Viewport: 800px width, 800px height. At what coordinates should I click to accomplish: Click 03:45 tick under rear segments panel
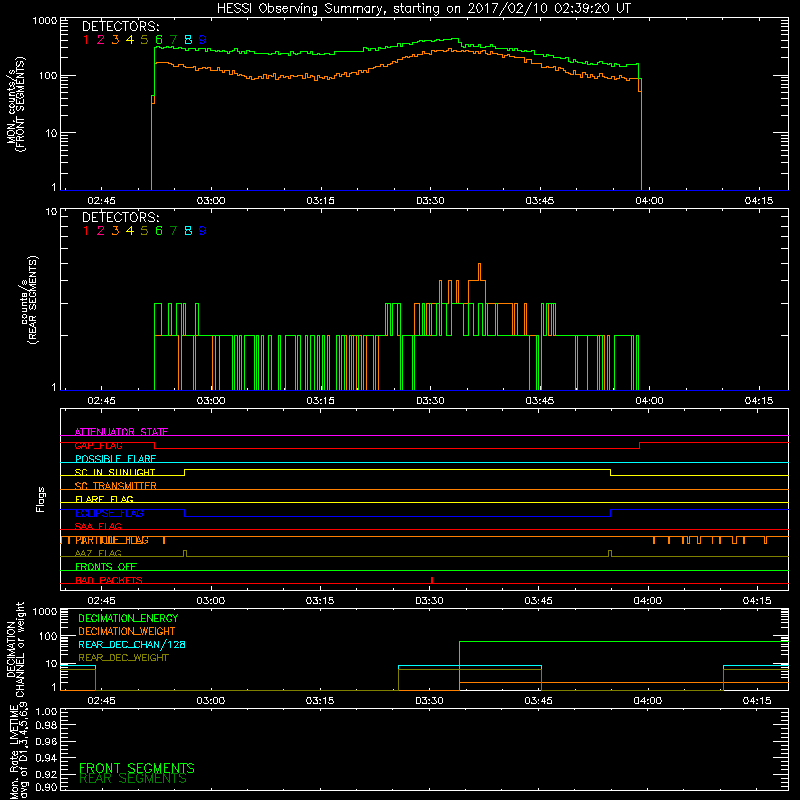539,401
